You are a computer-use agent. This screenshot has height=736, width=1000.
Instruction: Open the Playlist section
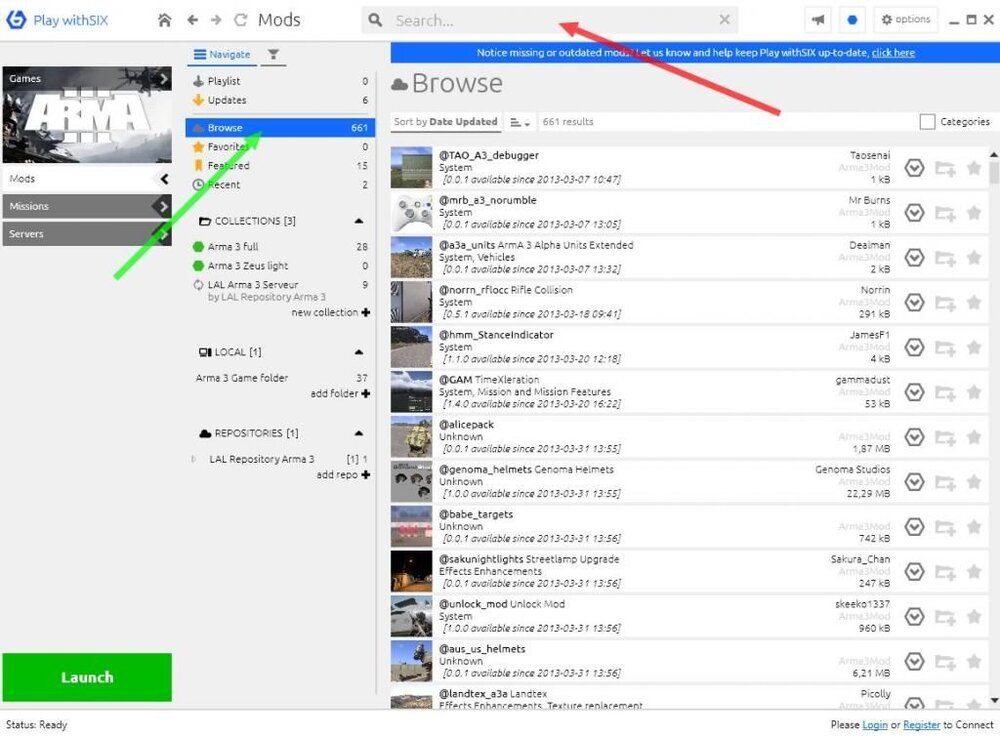click(280, 81)
